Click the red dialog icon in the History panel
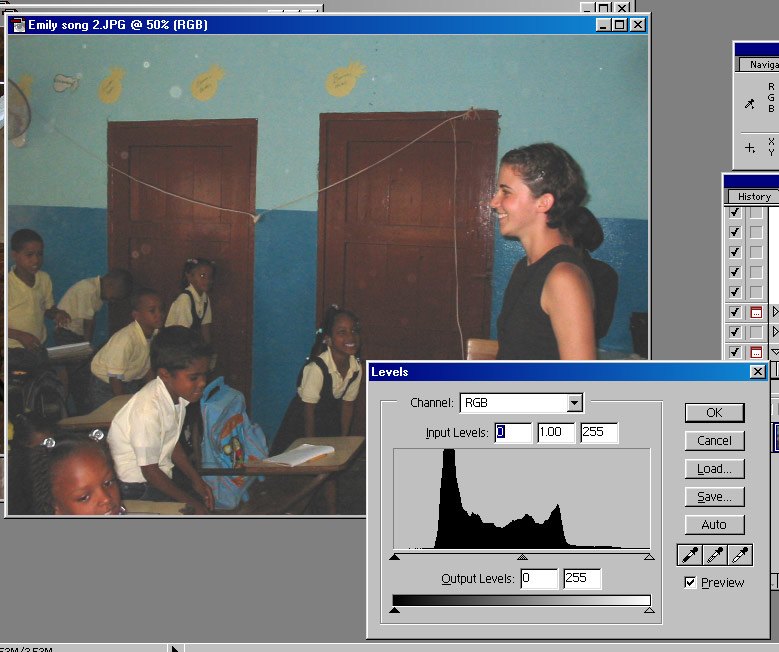Viewport: 779px width, 652px height. [757, 313]
